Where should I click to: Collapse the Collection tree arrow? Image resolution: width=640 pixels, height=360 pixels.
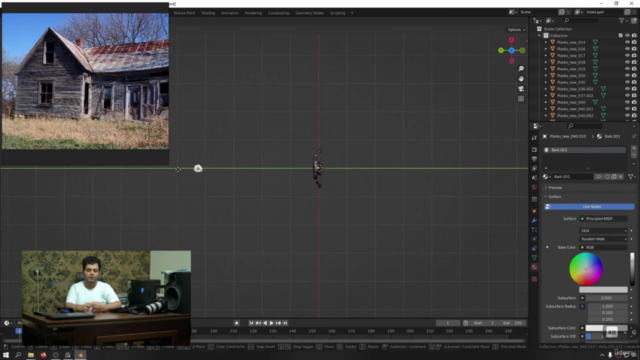(x=540, y=36)
